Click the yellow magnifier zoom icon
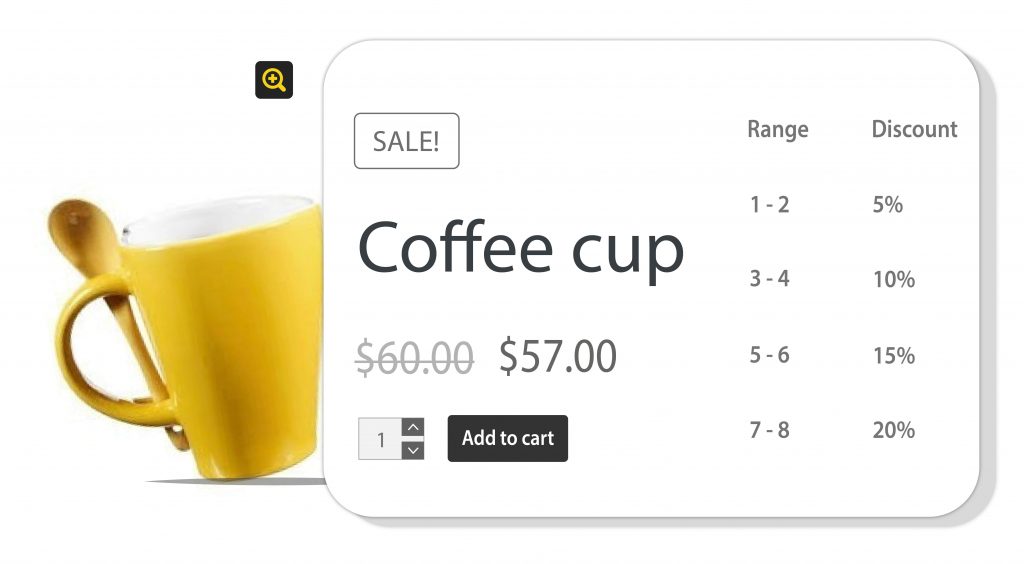 pos(274,79)
